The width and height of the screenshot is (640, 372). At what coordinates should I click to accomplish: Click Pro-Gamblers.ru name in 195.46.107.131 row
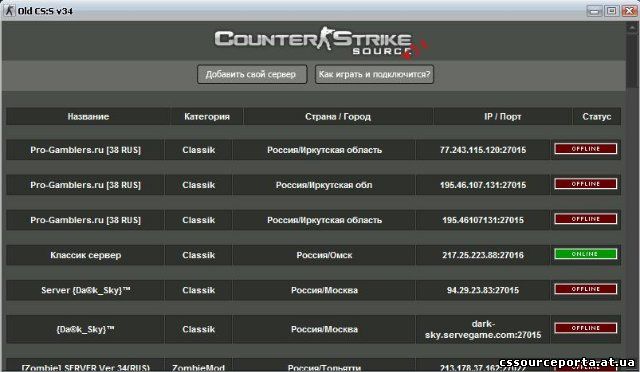86,185
